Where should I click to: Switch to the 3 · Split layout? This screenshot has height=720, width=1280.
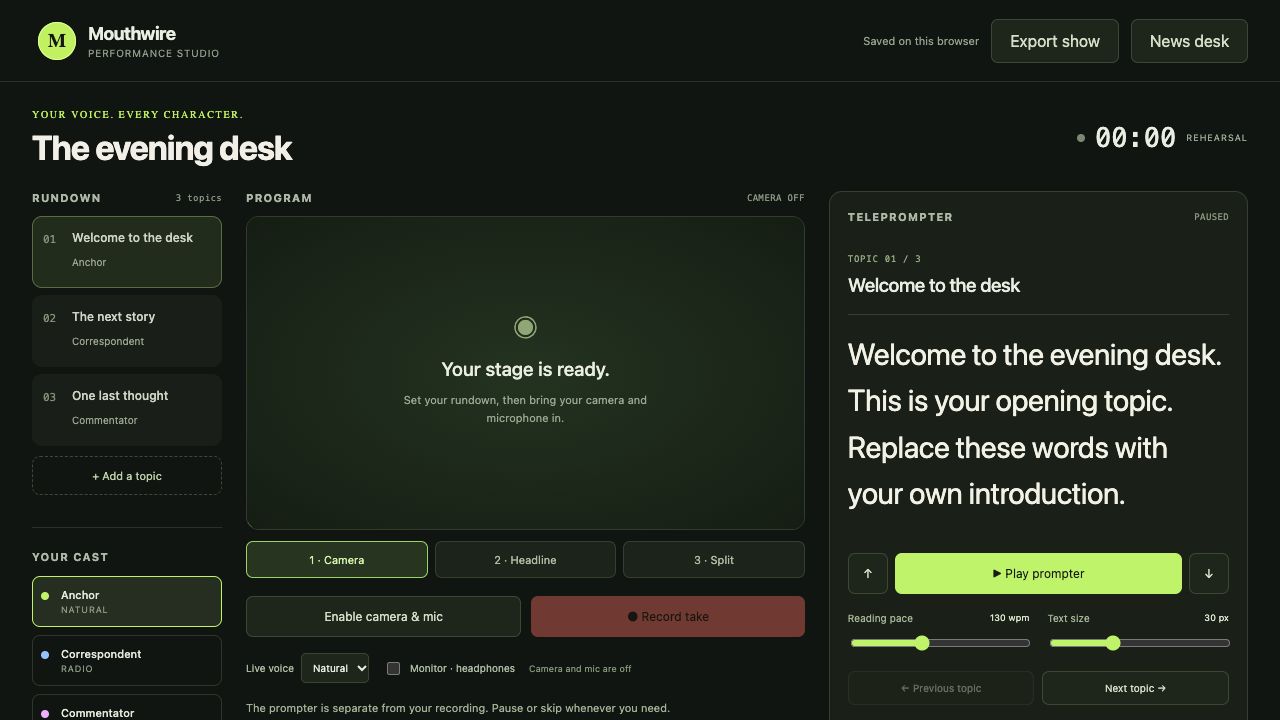pos(714,560)
